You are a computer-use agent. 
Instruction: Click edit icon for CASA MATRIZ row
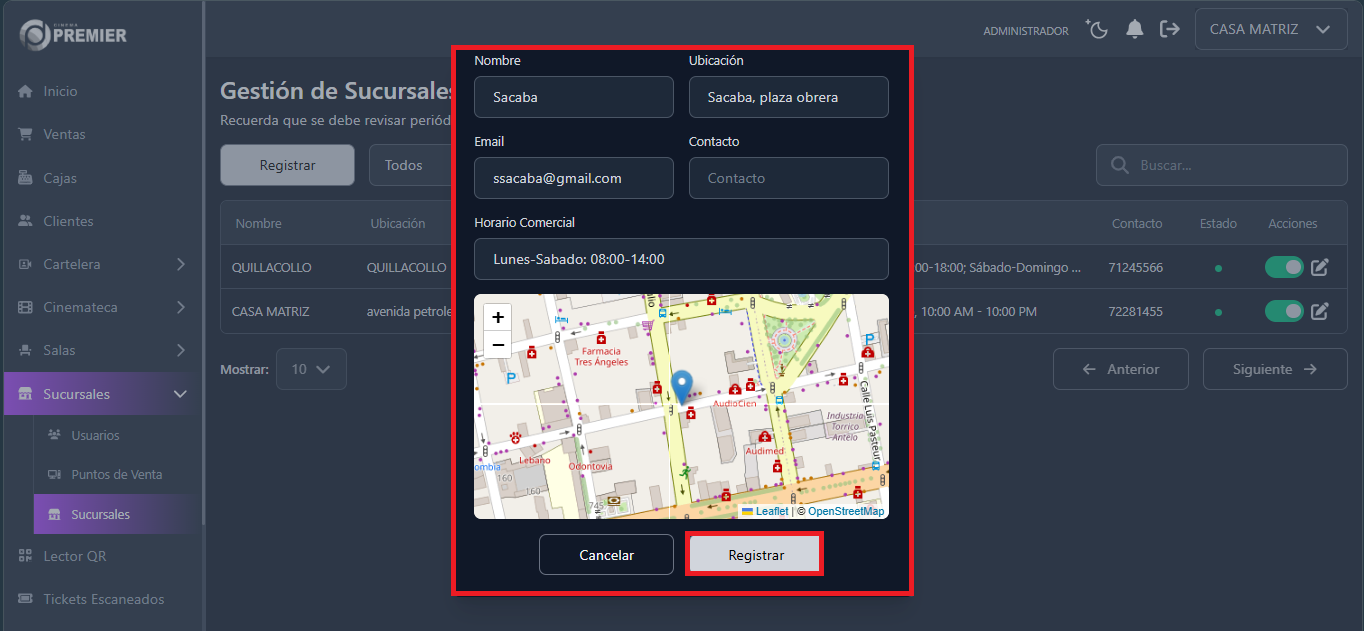[x=1319, y=312]
